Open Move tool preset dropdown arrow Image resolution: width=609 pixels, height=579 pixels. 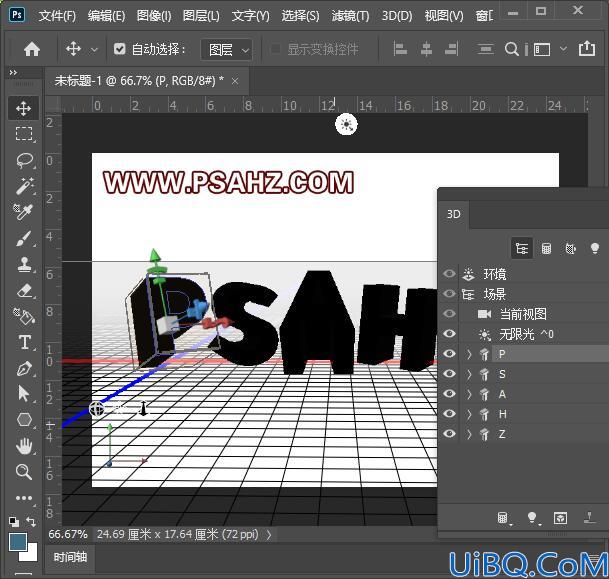coord(94,50)
